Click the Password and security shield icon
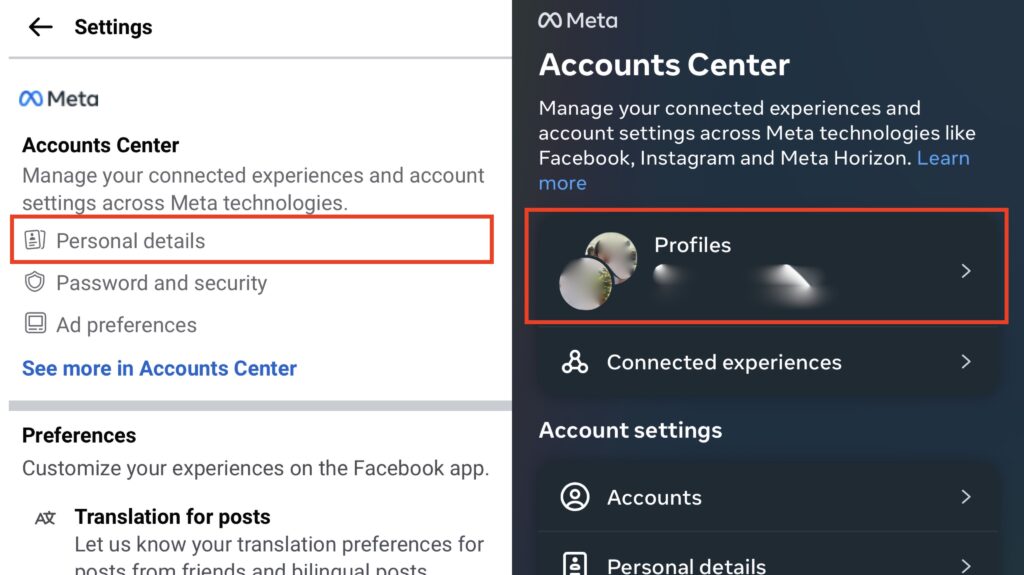Image resolution: width=1024 pixels, height=575 pixels. pyautogui.click(x=35, y=283)
